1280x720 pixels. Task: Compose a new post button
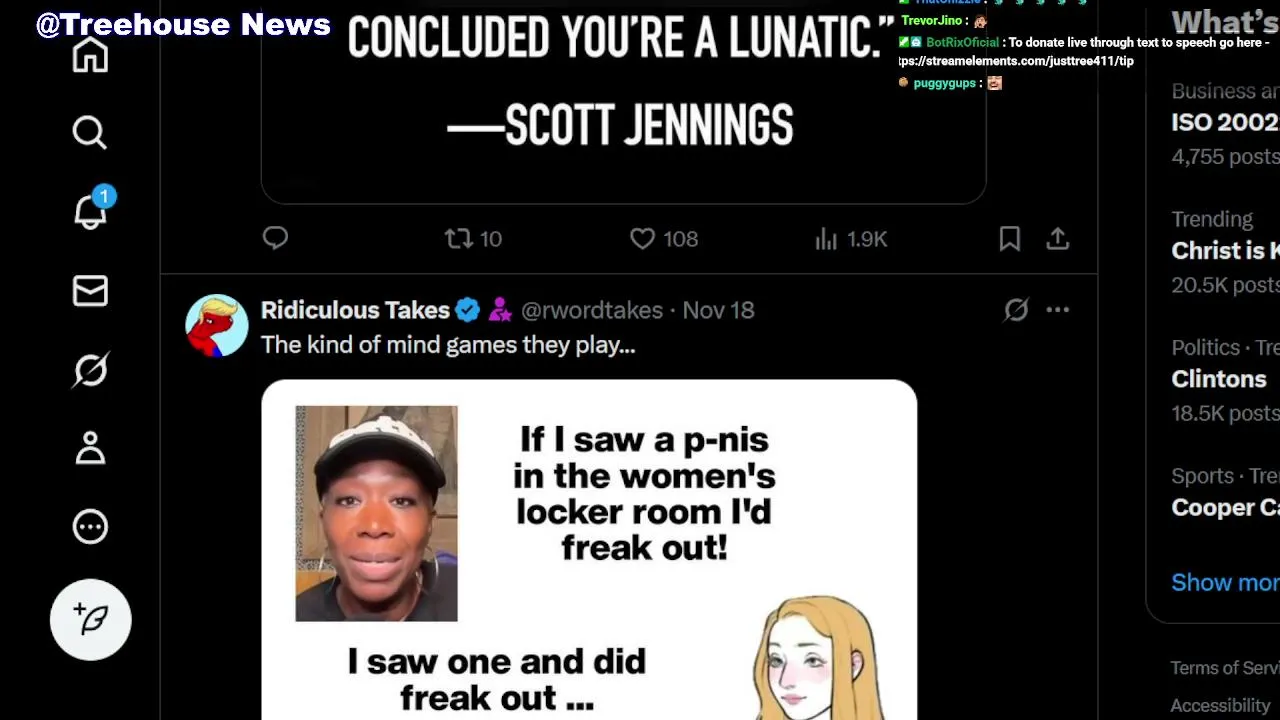[91, 620]
